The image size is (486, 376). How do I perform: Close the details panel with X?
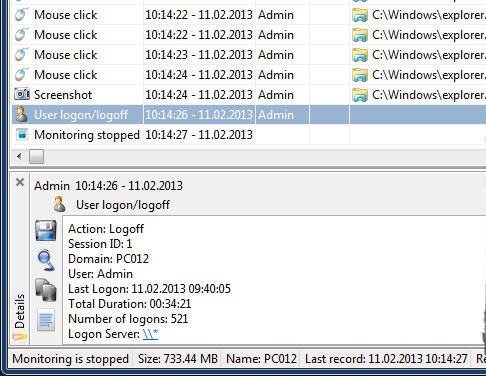click(x=20, y=182)
